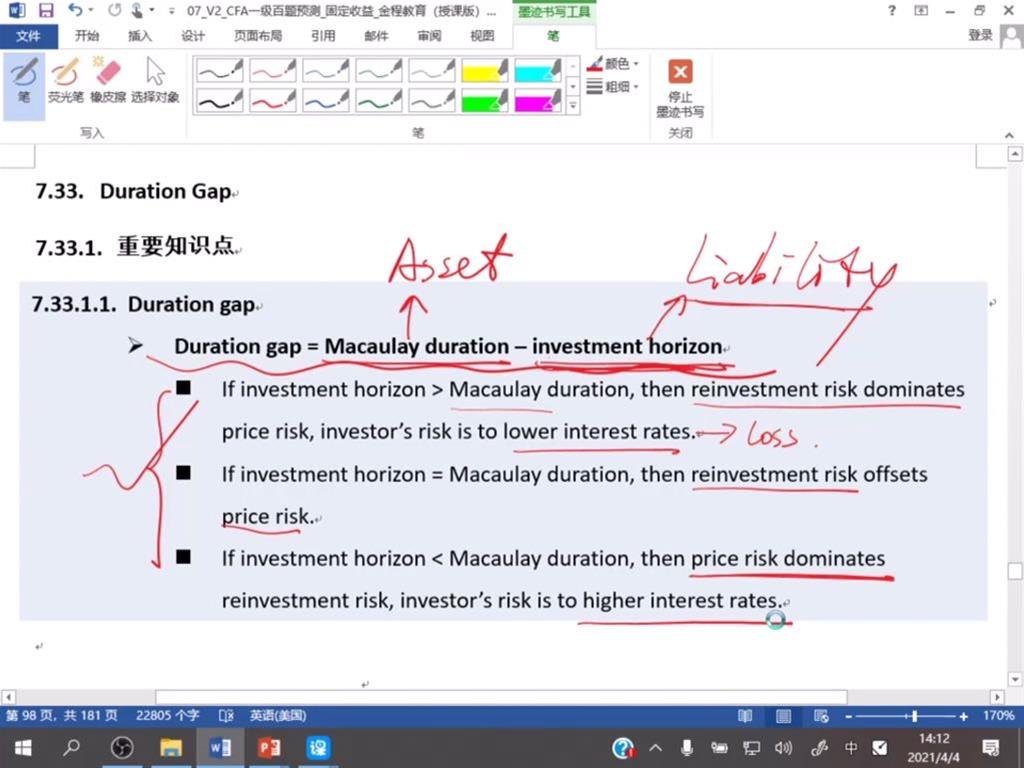Click the Windows search magnifier icon
The height and width of the screenshot is (768, 1024).
[x=72, y=747]
